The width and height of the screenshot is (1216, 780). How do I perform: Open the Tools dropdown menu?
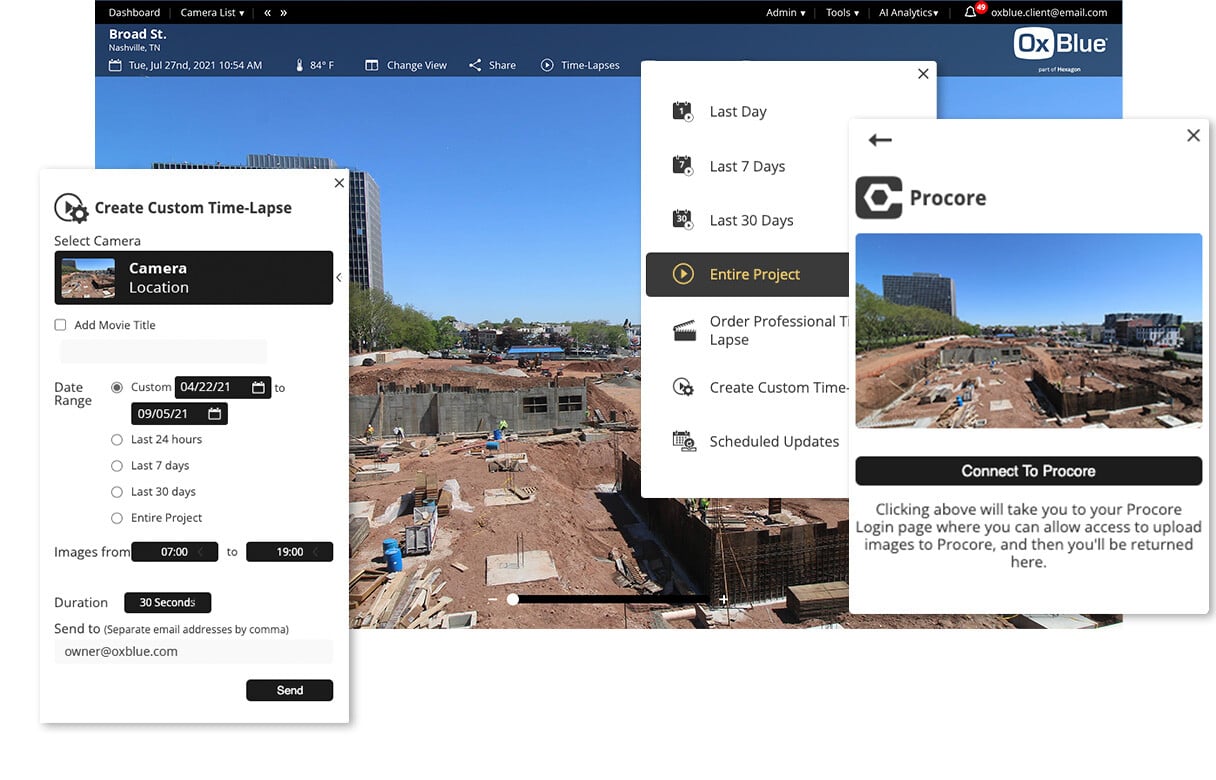pyautogui.click(x=842, y=12)
